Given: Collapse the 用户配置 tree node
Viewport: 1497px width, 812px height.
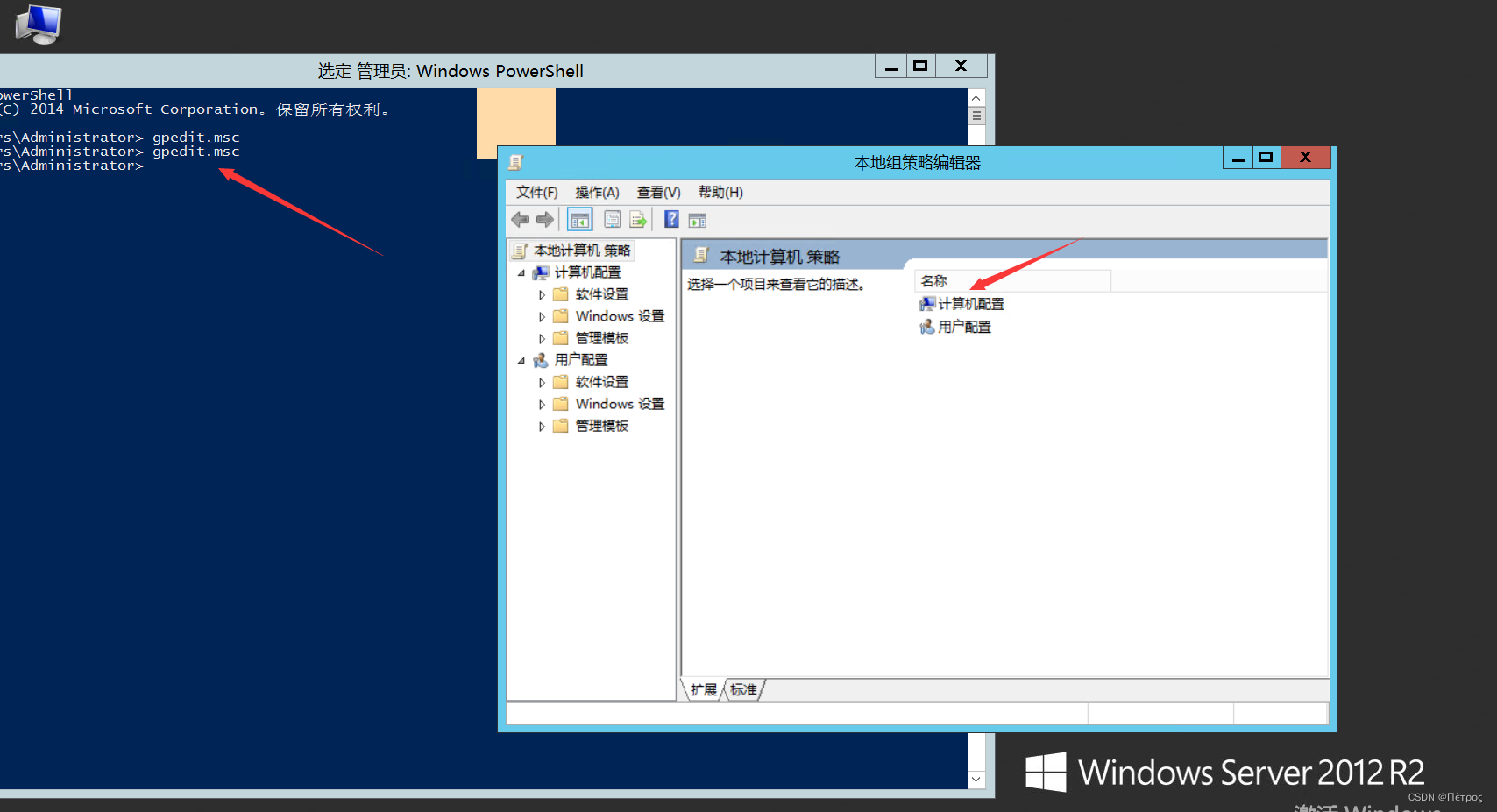Looking at the screenshot, I should 521,360.
